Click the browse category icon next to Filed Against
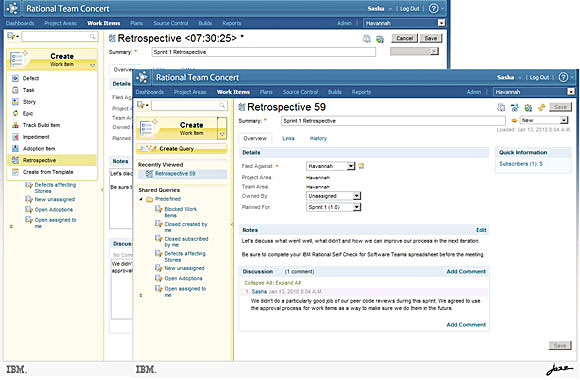The width and height of the screenshot is (580, 380). [361, 166]
